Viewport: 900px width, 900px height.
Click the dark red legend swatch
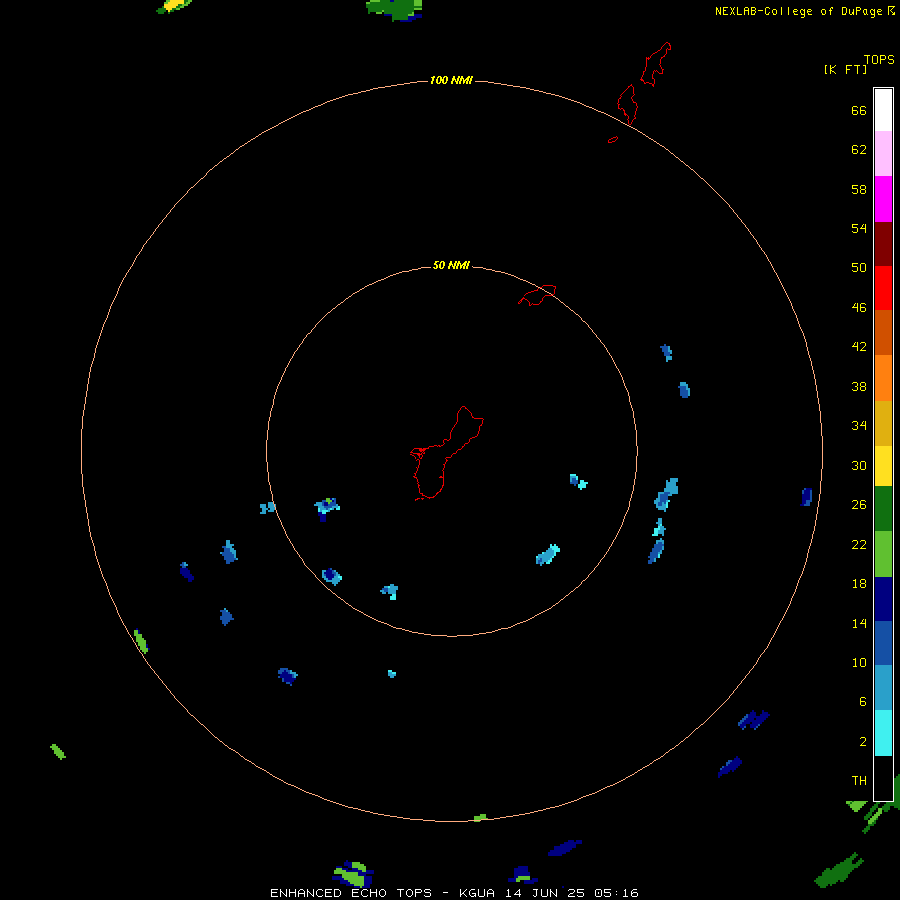[883, 243]
